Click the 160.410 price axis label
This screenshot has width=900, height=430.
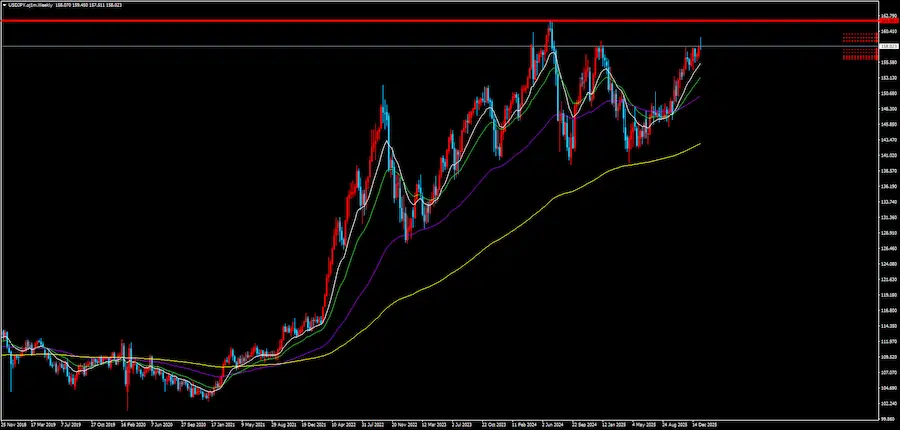point(887,31)
